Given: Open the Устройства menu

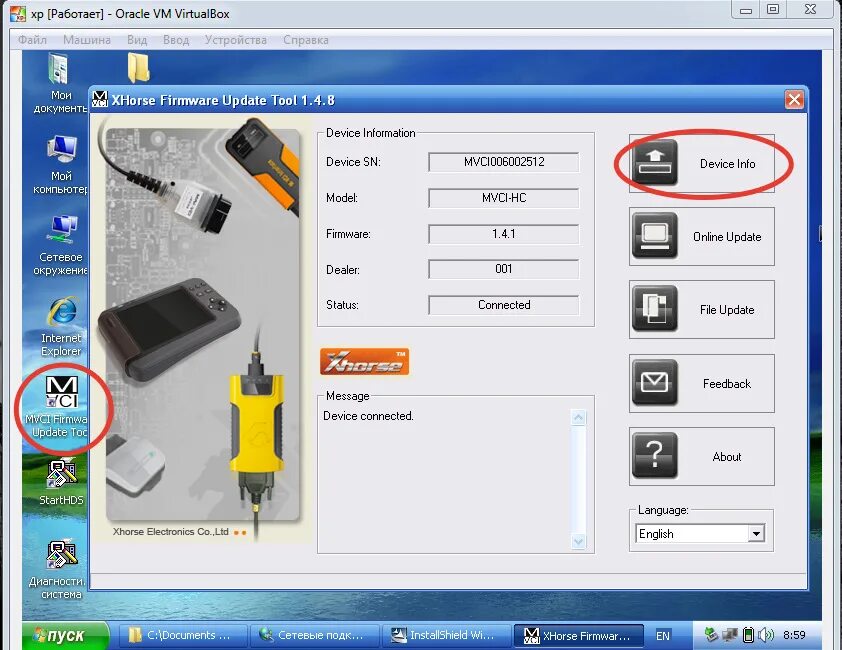Looking at the screenshot, I should pos(236,40).
